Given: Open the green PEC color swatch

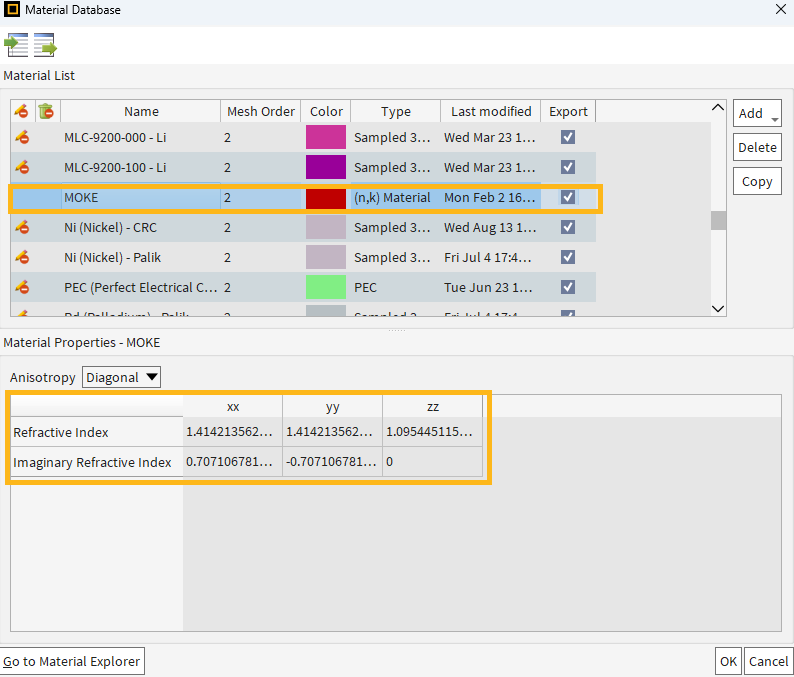Looking at the screenshot, I should [x=326, y=287].
